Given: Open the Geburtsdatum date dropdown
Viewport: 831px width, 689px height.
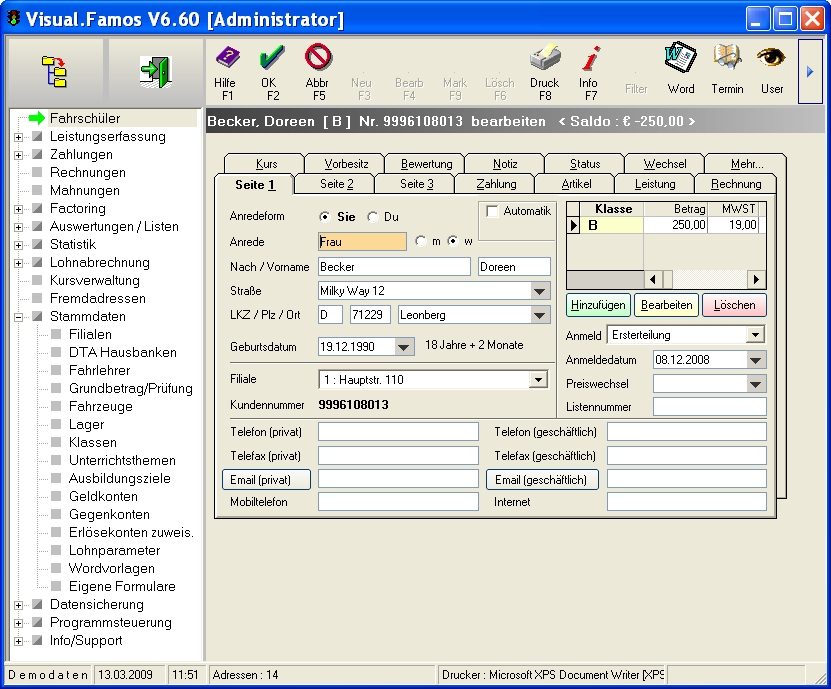Looking at the screenshot, I should coord(404,347).
